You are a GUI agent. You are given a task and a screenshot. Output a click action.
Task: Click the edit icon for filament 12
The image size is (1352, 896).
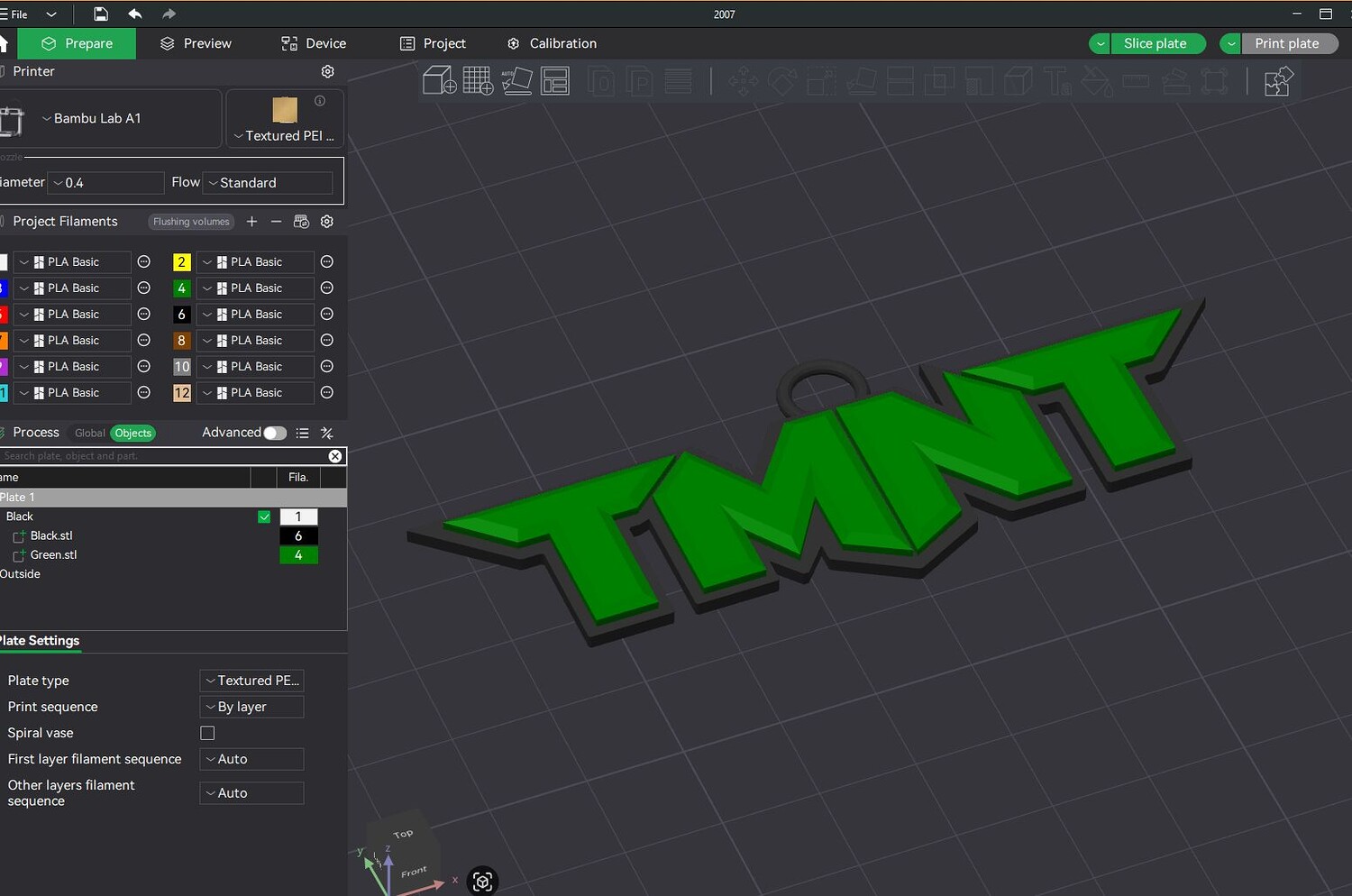[327, 393]
